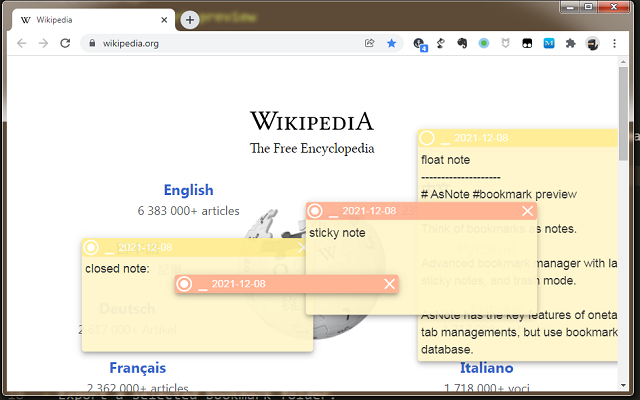Click the page scrollbar up arrow
Viewport: 640px width, 400px height.
pyautogui.click(x=623, y=62)
